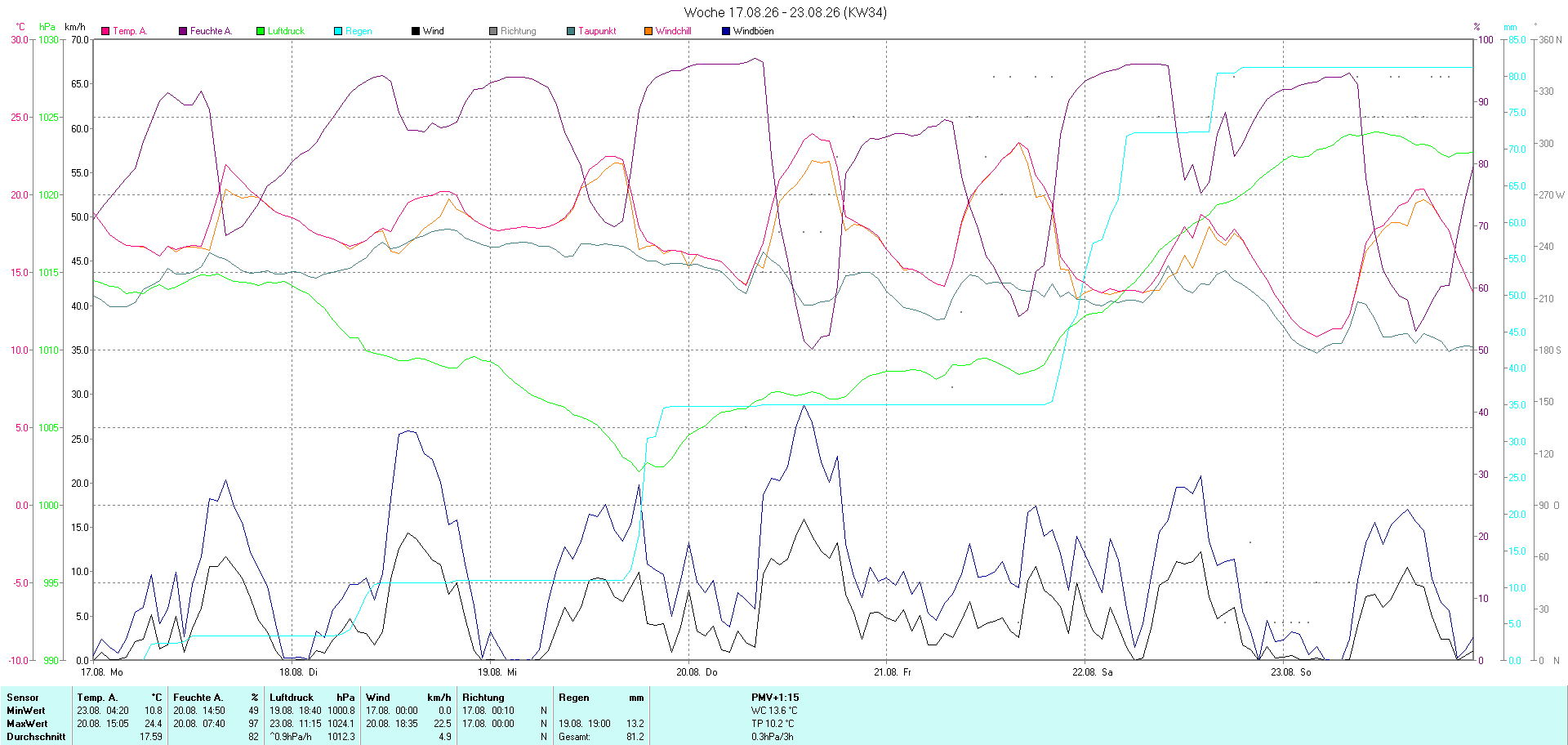Click the '18.08. Di' date label
This screenshot has height=745, width=1568.
(x=299, y=672)
